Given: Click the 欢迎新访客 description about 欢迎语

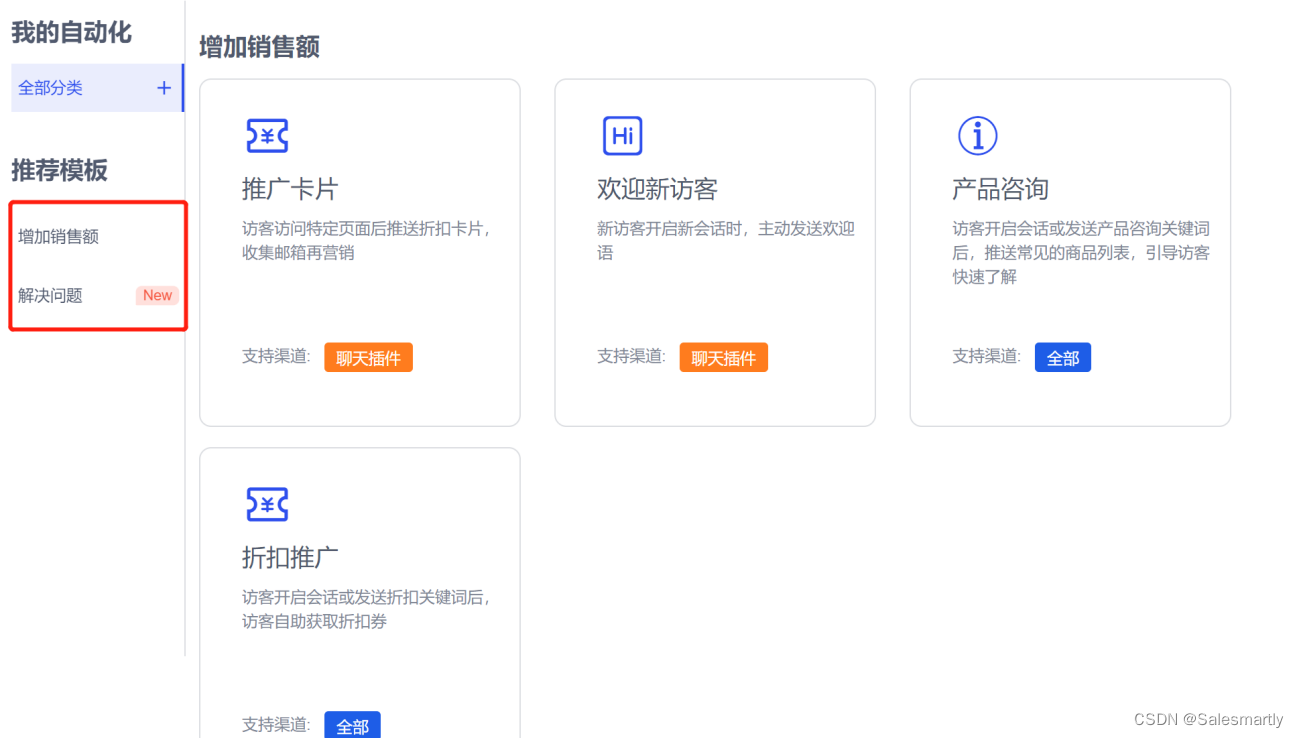Looking at the screenshot, I should tap(726, 241).
